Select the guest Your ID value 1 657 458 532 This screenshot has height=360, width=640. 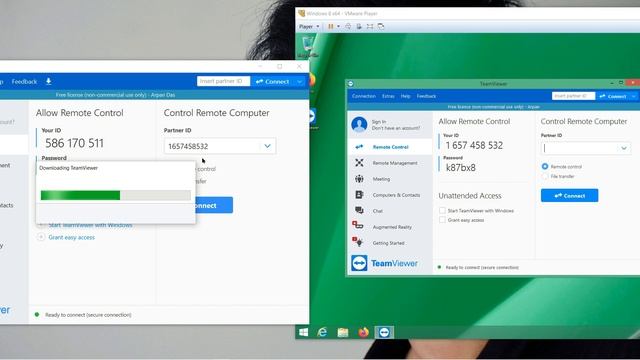point(474,145)
